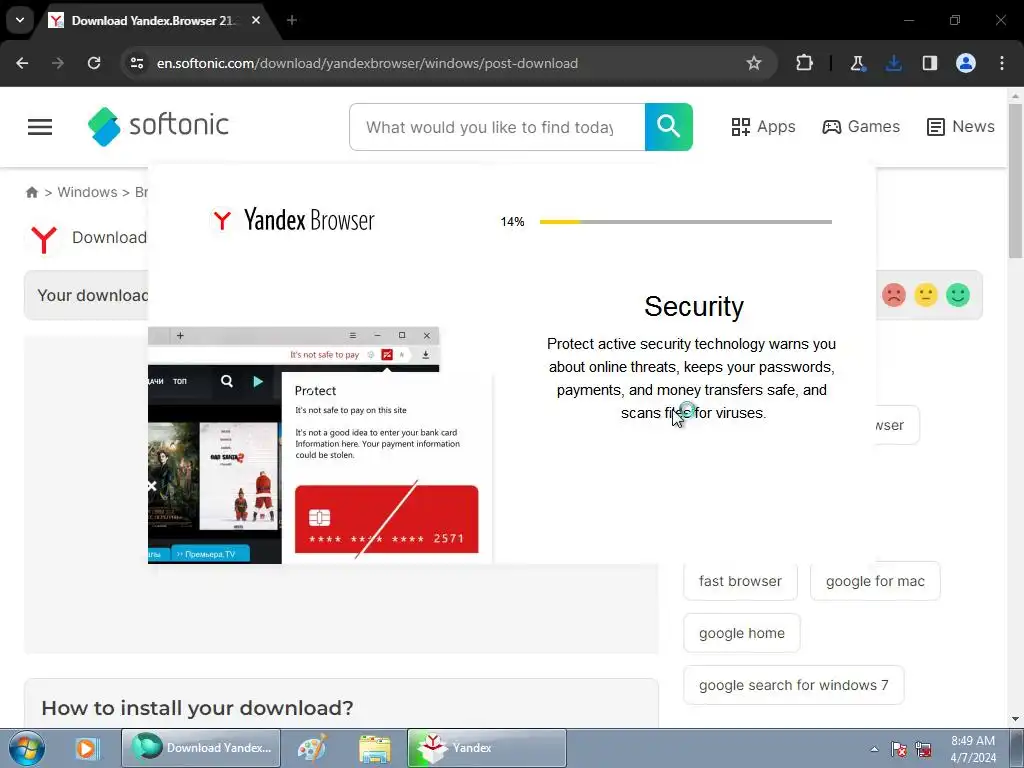
Task: Click the fast browser tag
Action: click(740, 581)
